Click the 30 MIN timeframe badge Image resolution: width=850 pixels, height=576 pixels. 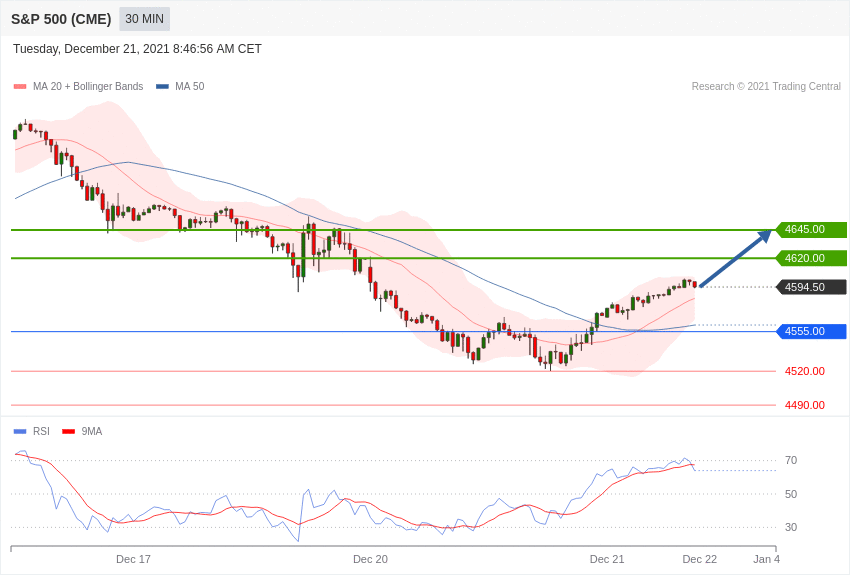pyautogui.click(x=144, y=19)
